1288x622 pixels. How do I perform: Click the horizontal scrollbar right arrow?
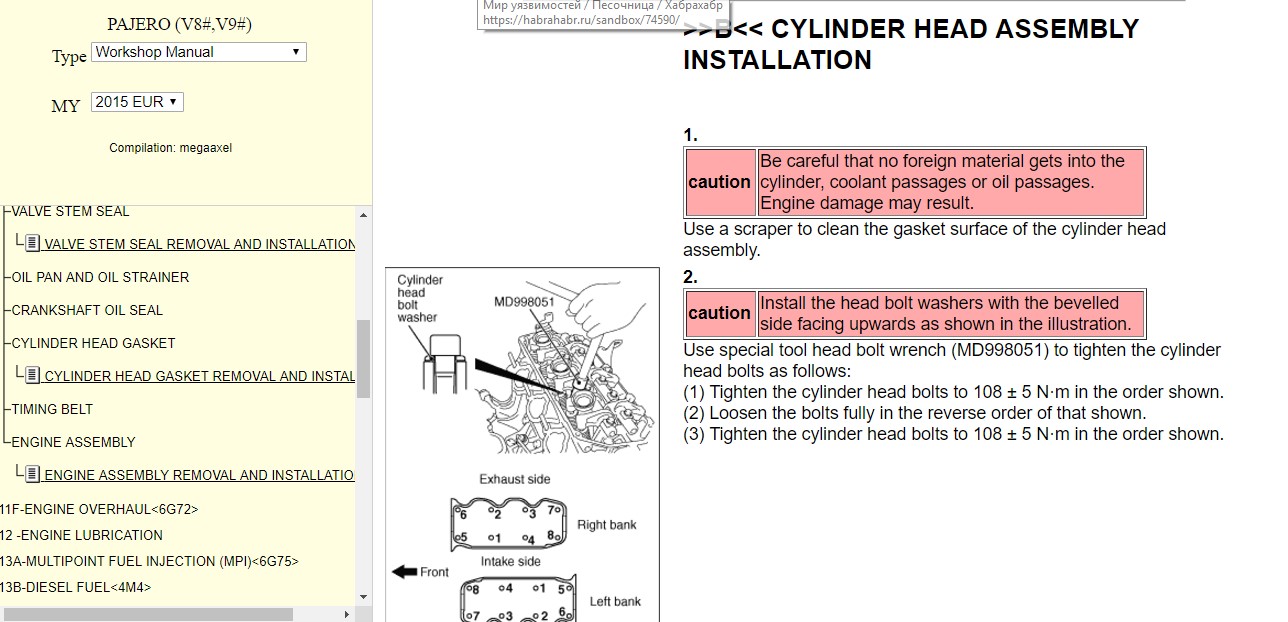[347, 614]
